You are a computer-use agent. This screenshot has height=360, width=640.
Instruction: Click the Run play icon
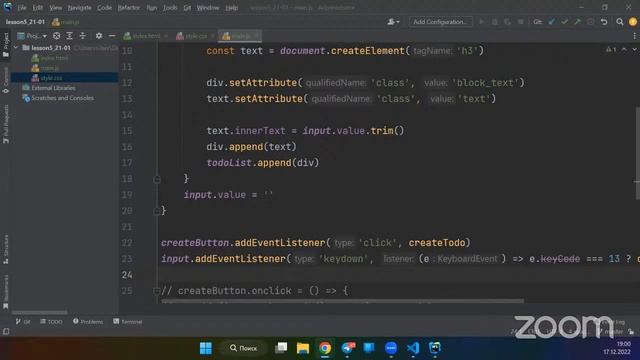482,22
